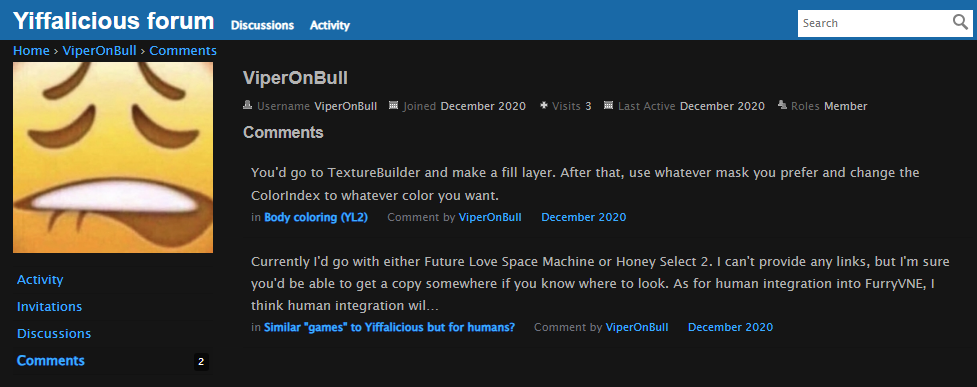This screenshot has width=977, height=387.
Task: Click the Comments count badge 2
Action: (201, 361)
